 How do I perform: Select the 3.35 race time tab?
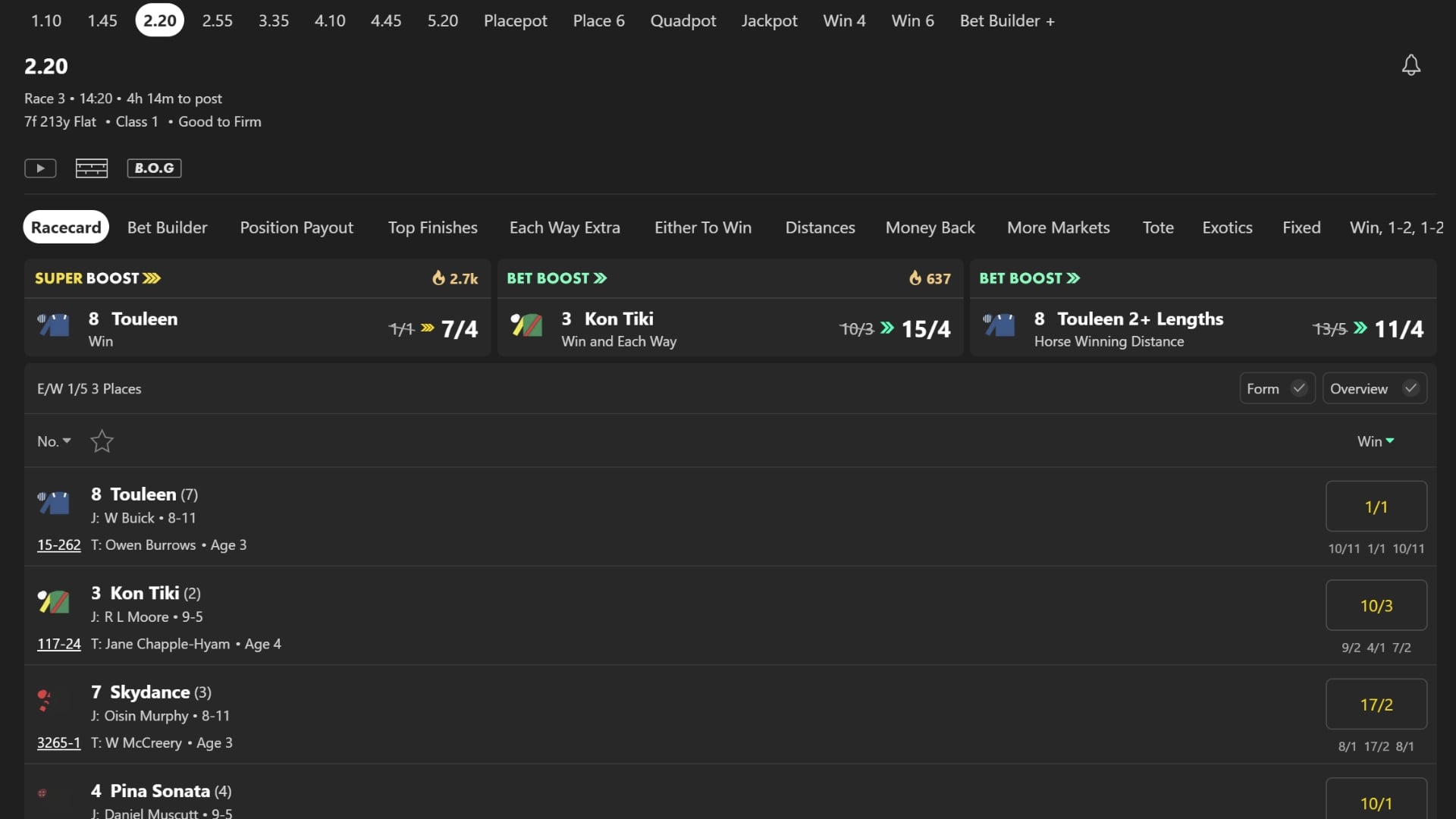tap(274, 20)
